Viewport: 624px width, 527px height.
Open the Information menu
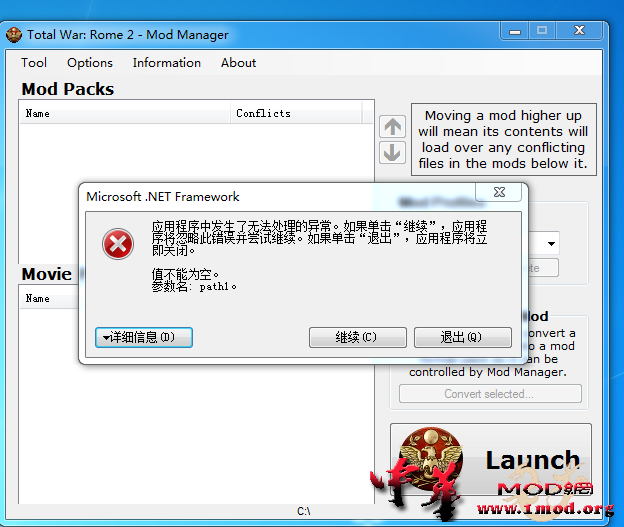point(166,62)
